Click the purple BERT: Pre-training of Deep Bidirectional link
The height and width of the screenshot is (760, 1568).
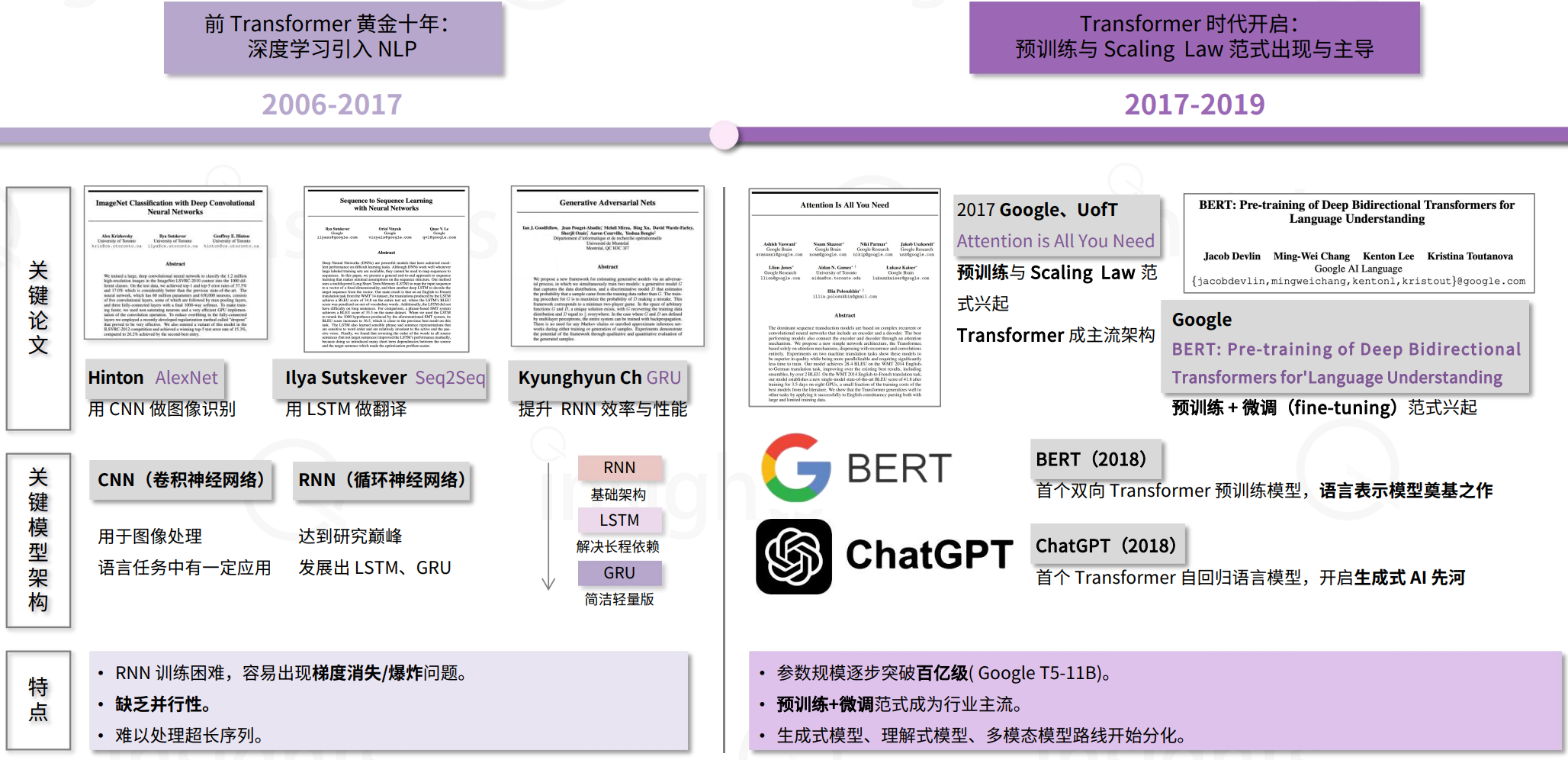click(1346, 363)
